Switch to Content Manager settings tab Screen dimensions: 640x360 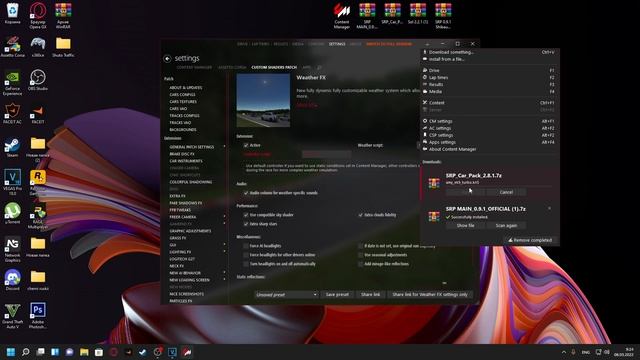pos(194,67)
